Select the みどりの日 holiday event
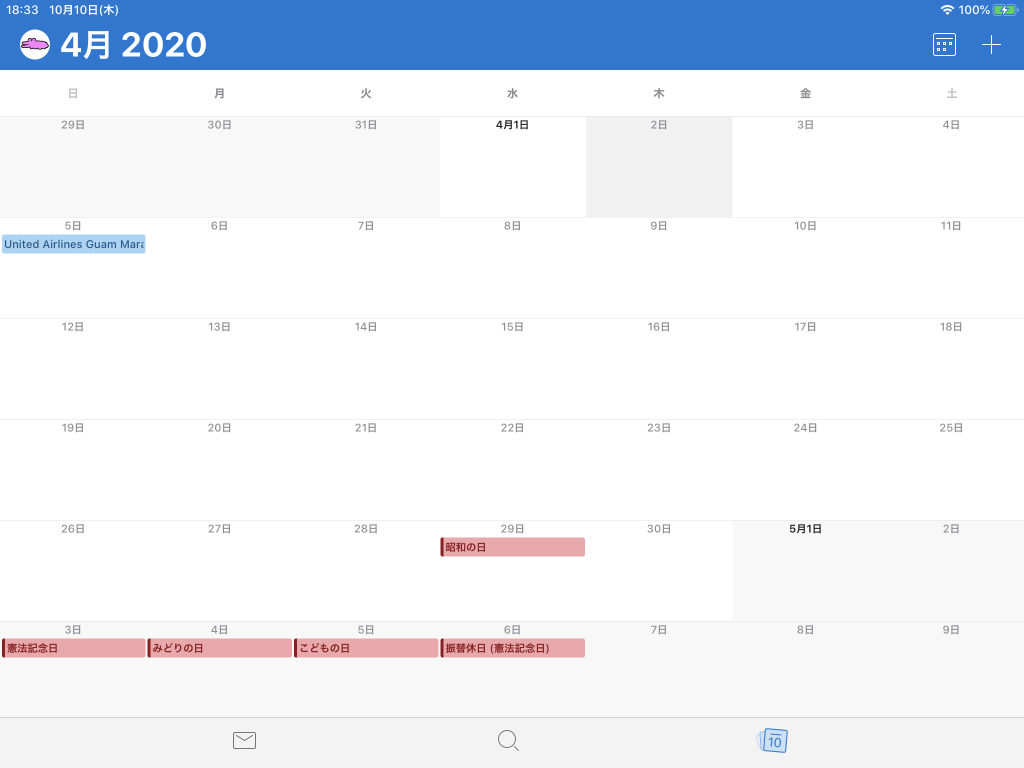Image resolution: width=1024 pixels, height=768 pixels. coord(219,648)
